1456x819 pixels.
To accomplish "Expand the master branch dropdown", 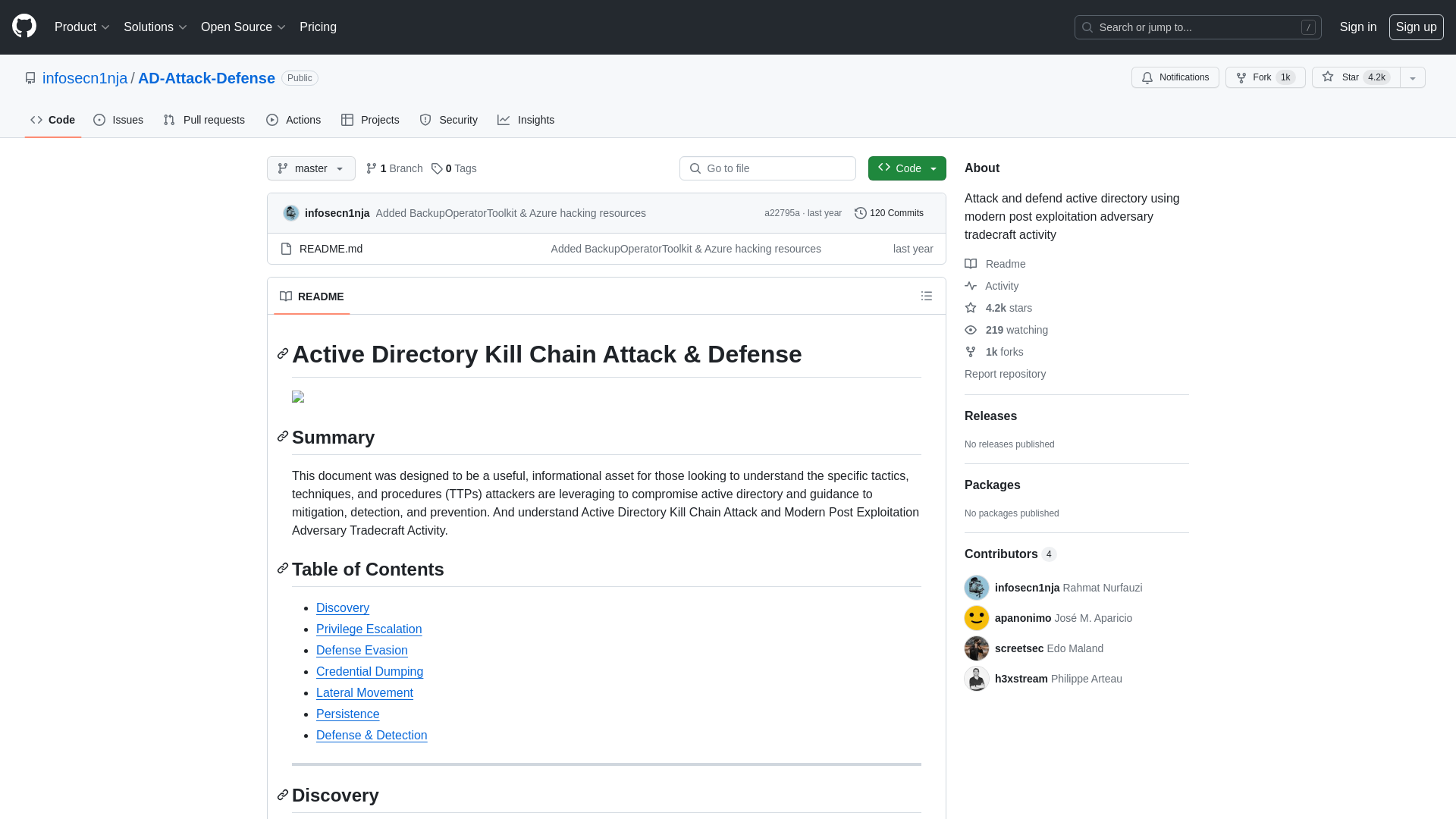I will [310, 168].
